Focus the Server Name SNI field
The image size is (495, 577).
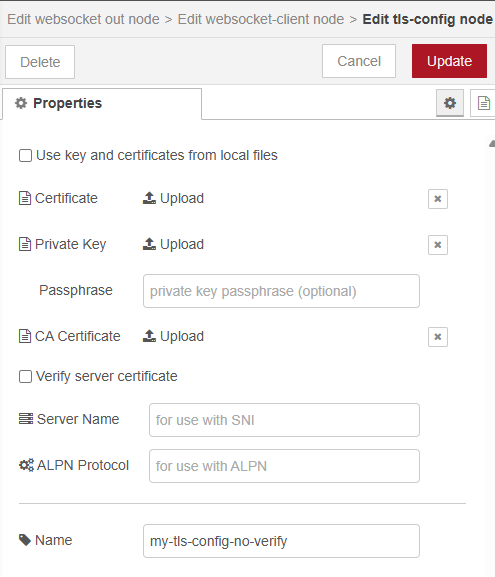coord(284,420)
